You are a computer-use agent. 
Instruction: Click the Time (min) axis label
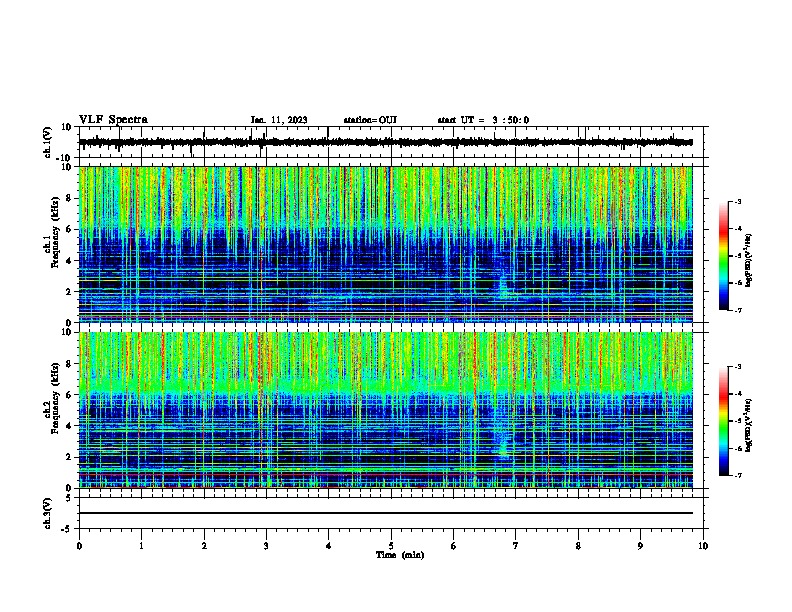(400, 555)
